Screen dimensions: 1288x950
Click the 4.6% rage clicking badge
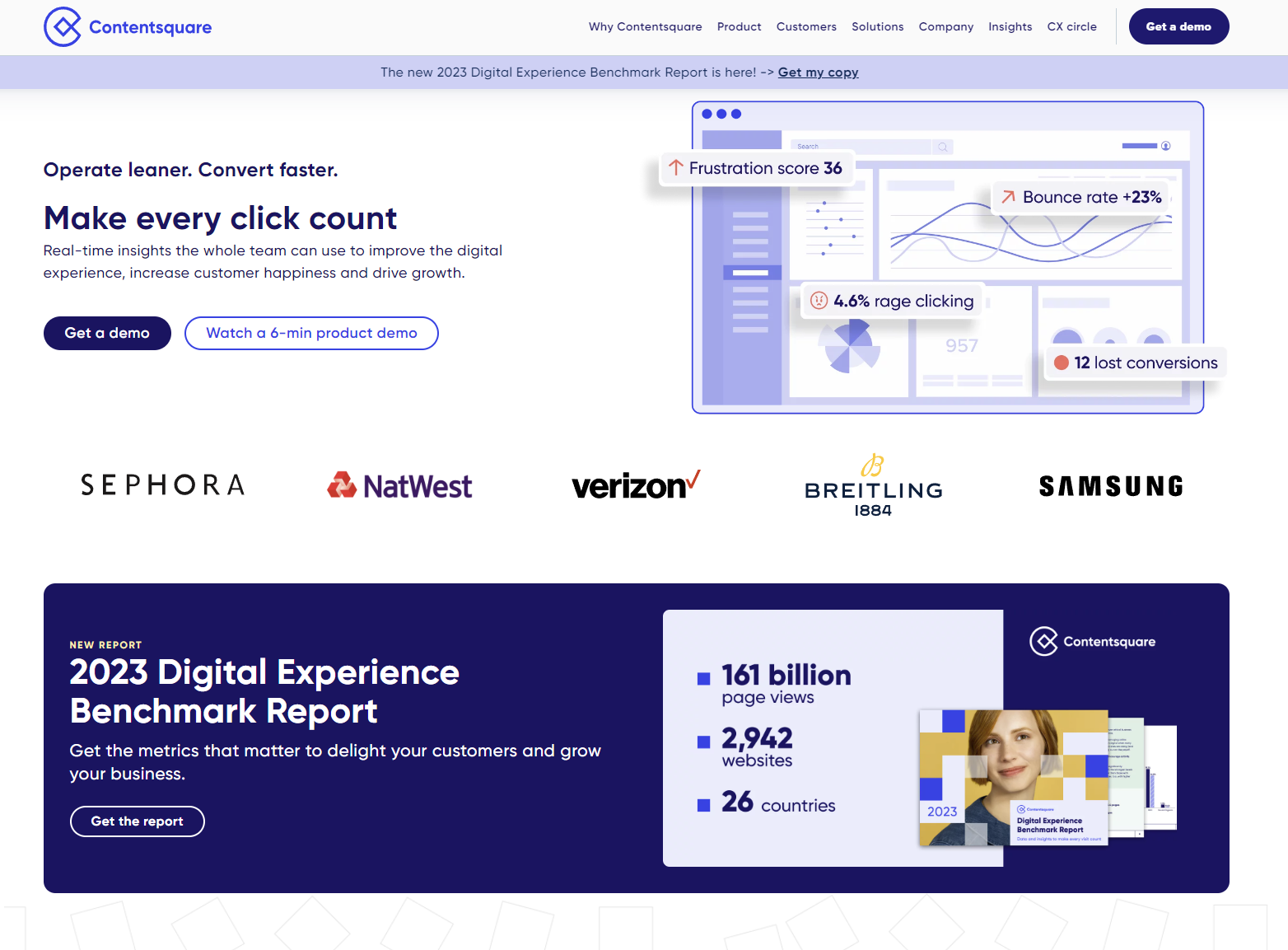click(x=892, y=301)
